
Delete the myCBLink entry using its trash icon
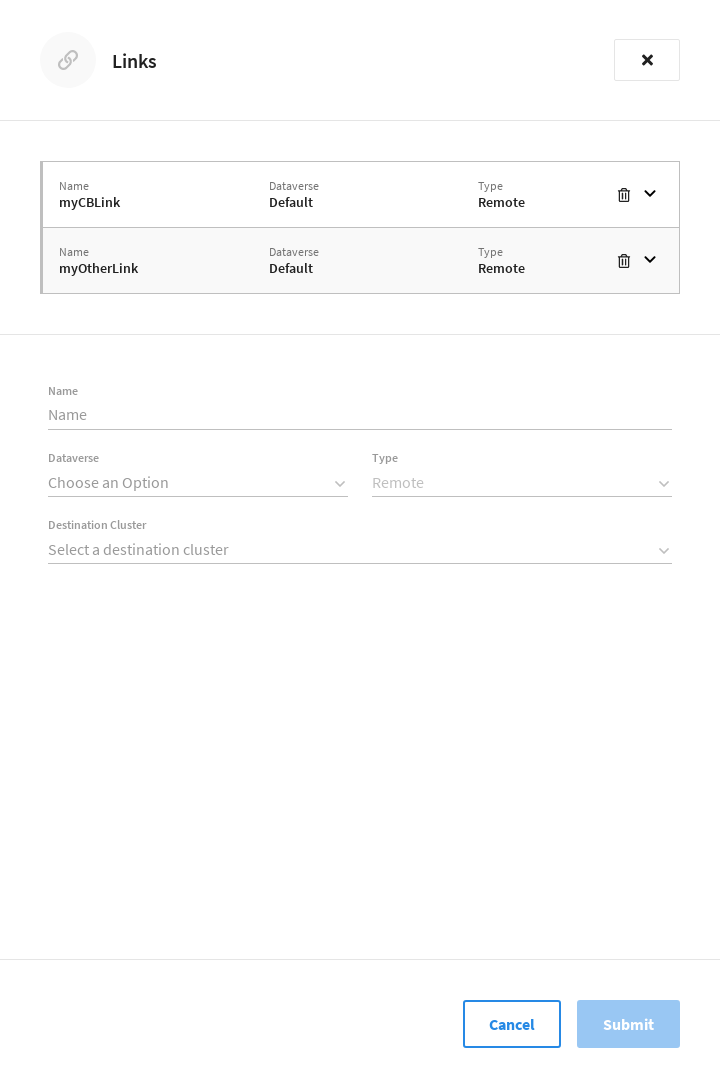point(624,194)
